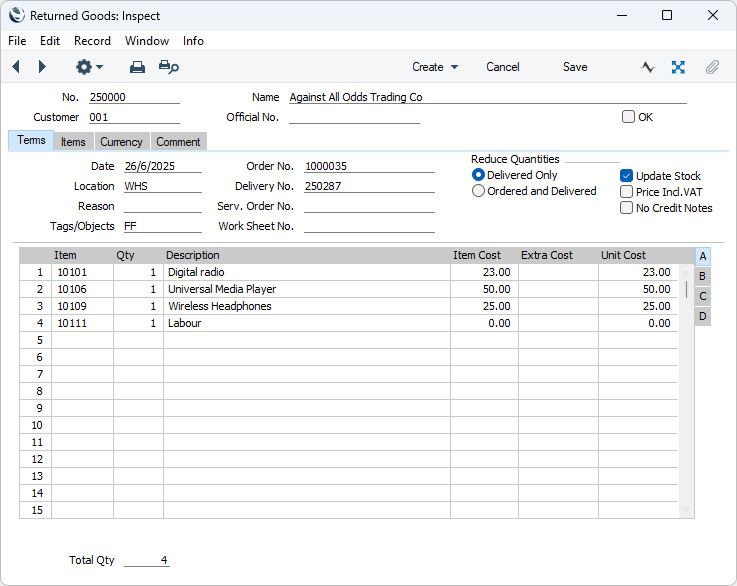Screen dimensions: 737x586
Task: Select flip D of the matrix
Action: 703,316
